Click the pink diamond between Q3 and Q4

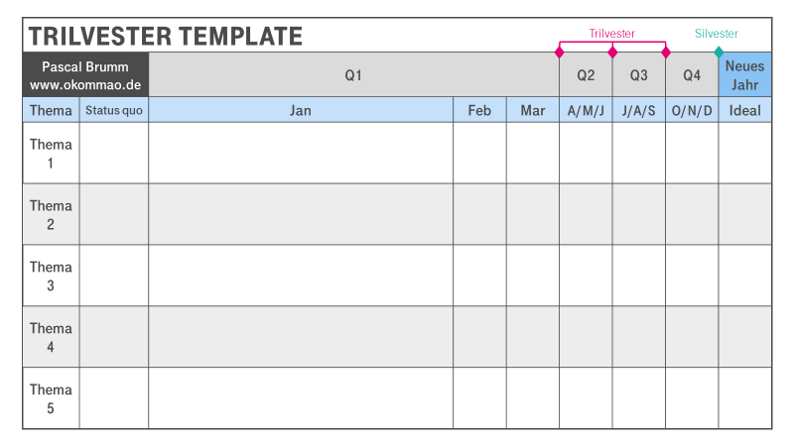pos(665,52)
